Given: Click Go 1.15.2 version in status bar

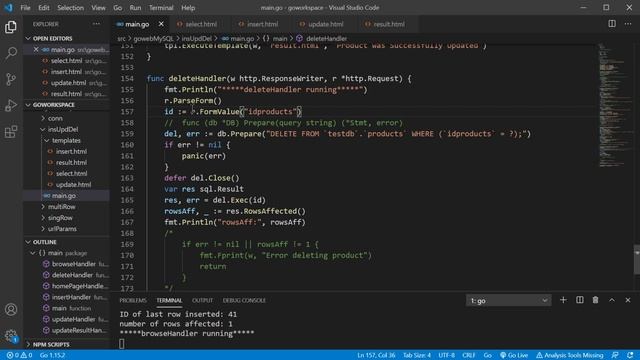Looking at the screenshot, I should coord(52,355).
